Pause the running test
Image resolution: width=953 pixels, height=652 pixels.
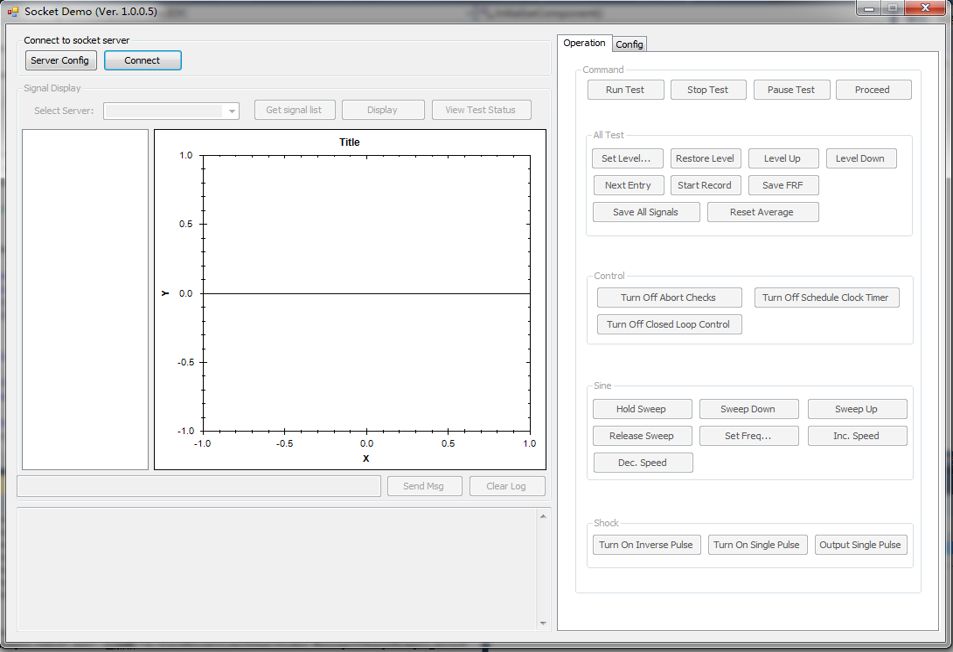pos(791,89)
